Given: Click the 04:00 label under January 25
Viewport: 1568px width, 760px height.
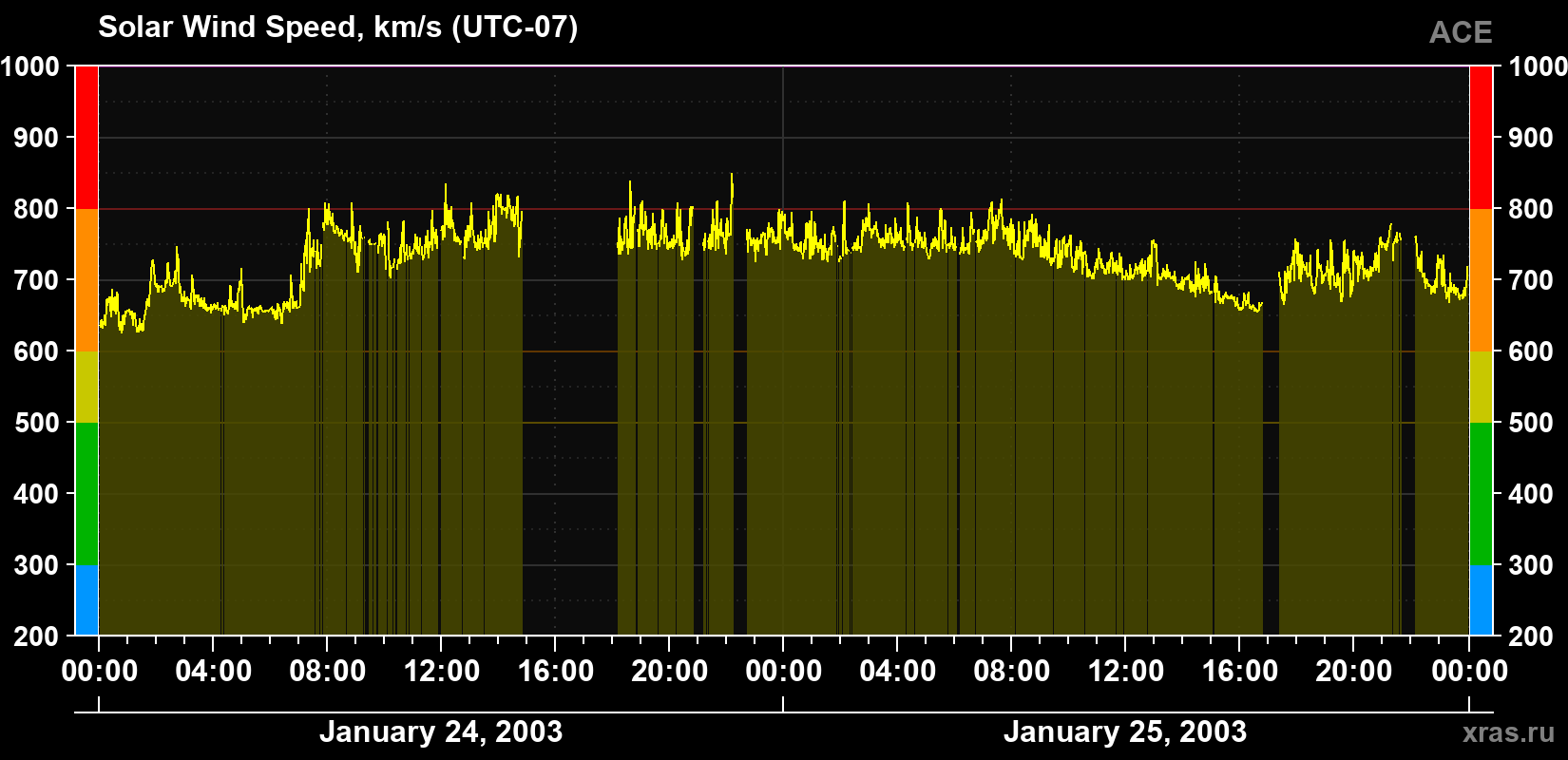Looking at the screenshot, I should pos(898,672).
